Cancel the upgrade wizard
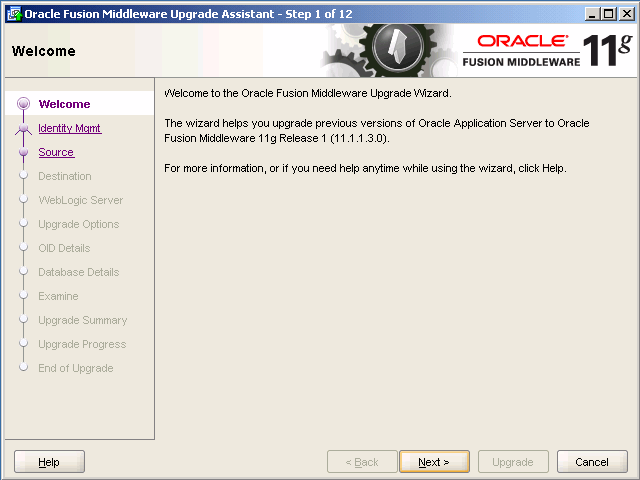This screenshot has height=480, width=640. point(592,462)
